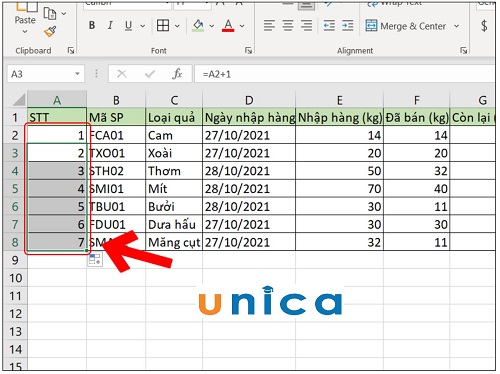Click the Đã bán (kg) header cell

click(417, 117)
